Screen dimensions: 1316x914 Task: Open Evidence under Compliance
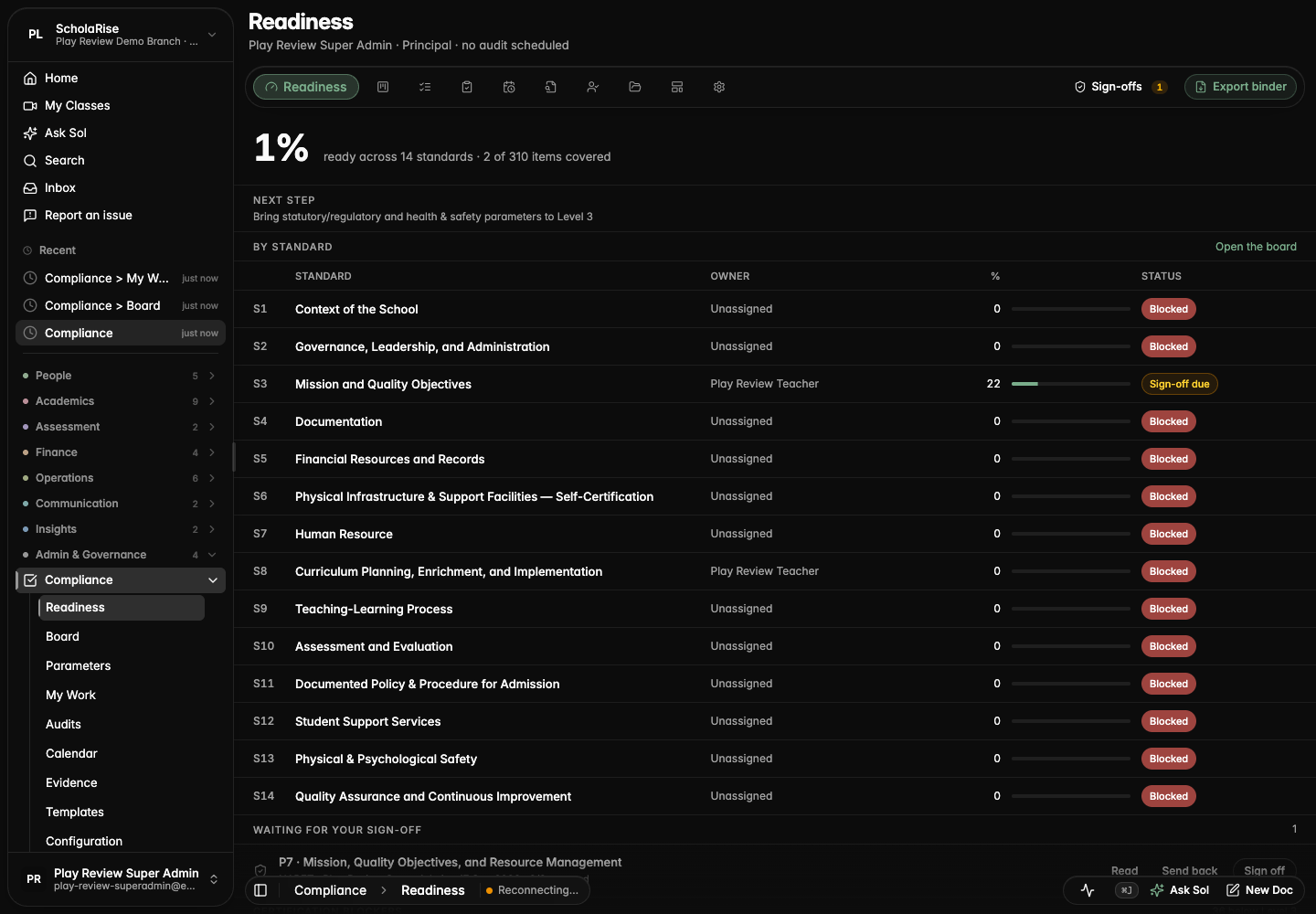click(122, 782)
